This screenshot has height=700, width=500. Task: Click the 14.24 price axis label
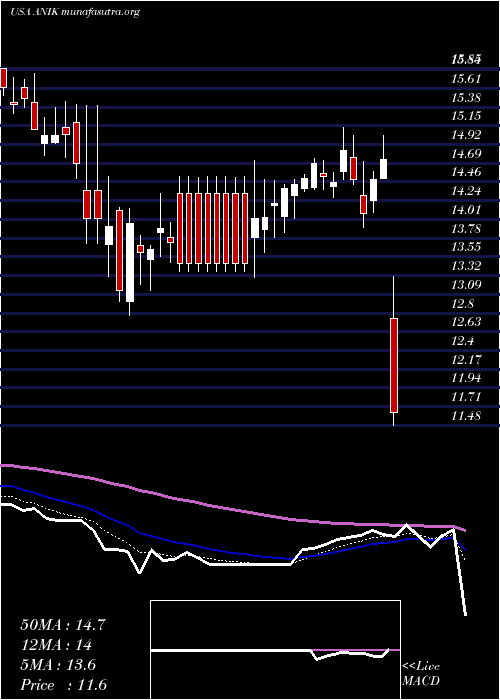point(466,191)
